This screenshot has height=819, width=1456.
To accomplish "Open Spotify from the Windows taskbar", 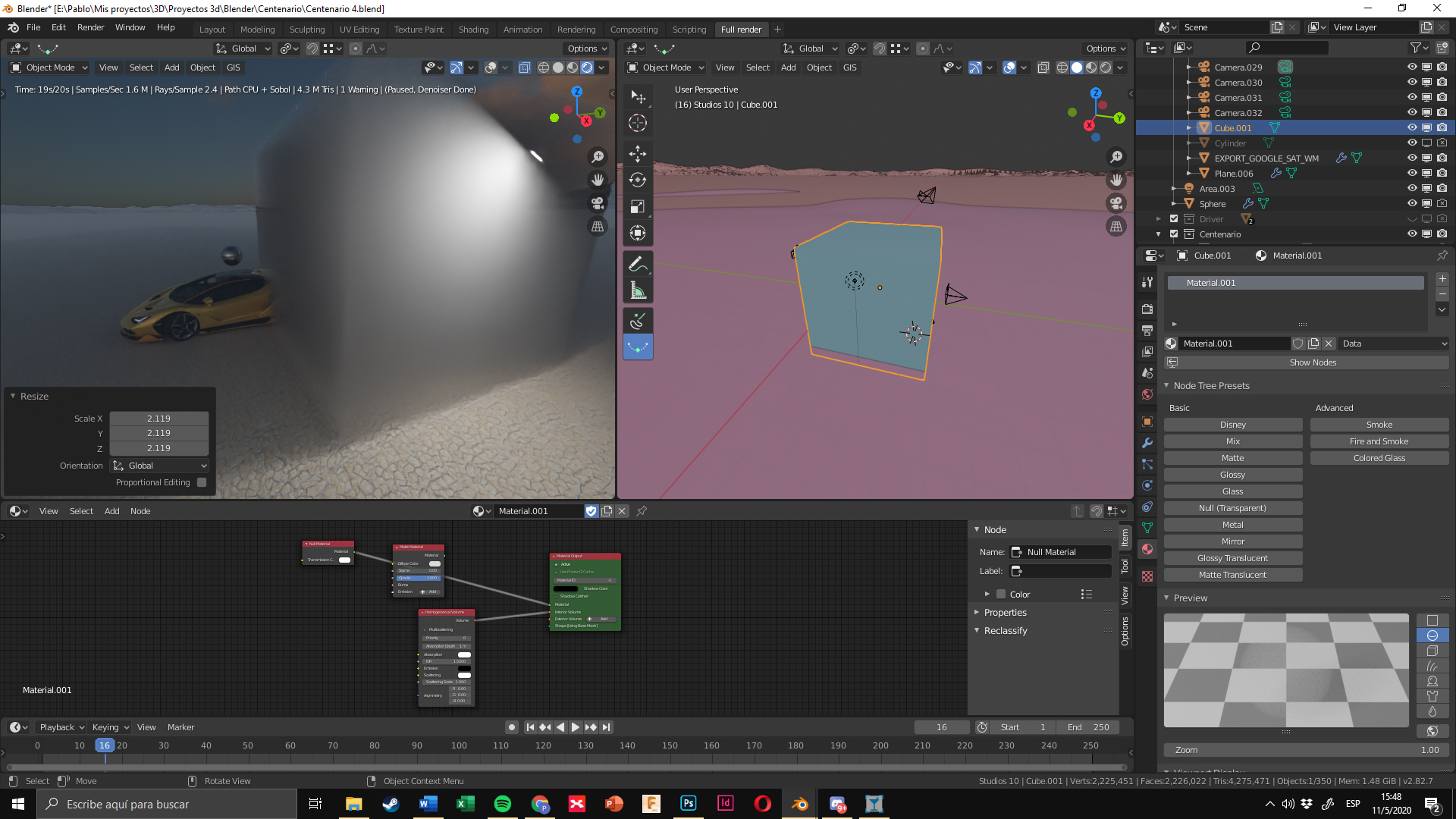I will point(502,804).
